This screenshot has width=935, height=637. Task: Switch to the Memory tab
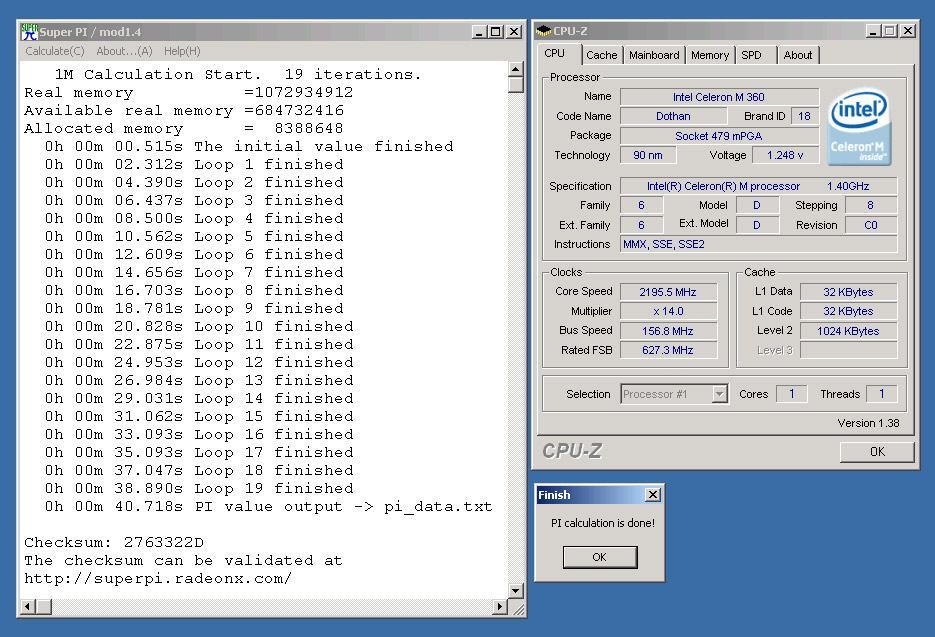pyautogui.click(x=710, y=55)
